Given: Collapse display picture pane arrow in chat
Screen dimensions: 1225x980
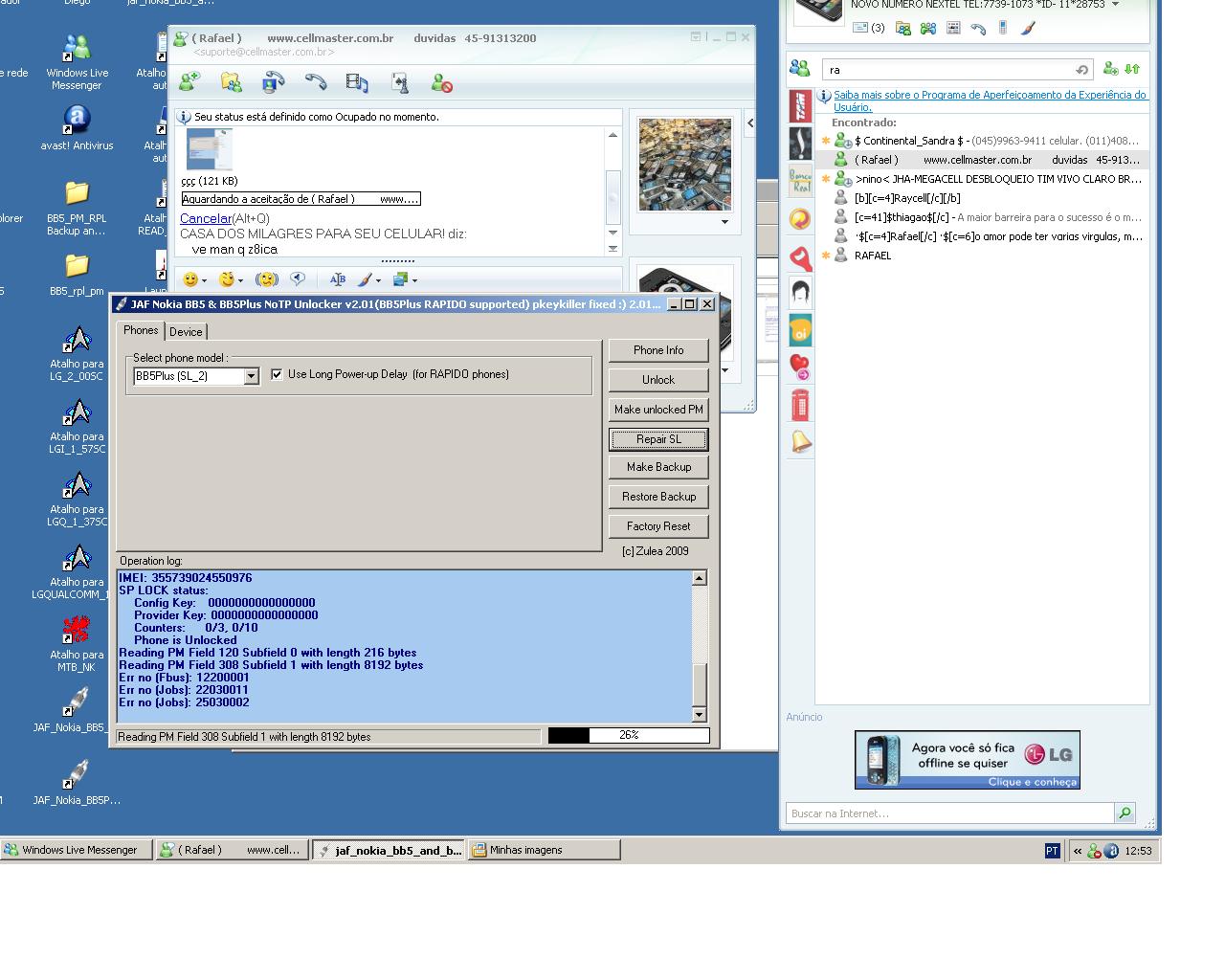Looking at the screenshot, I should pos(750,122).
